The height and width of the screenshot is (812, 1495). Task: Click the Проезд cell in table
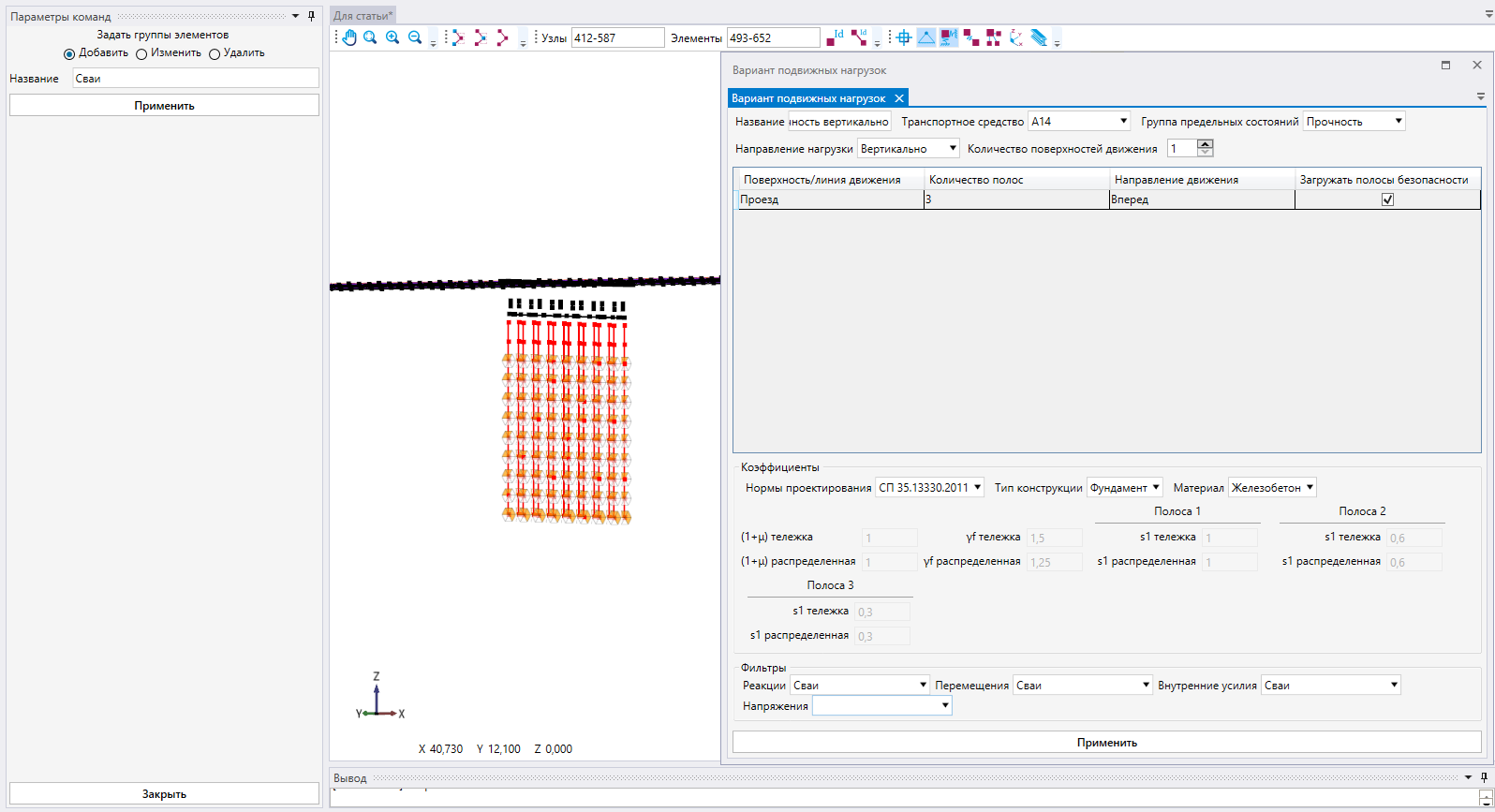(x=831, y=199)
